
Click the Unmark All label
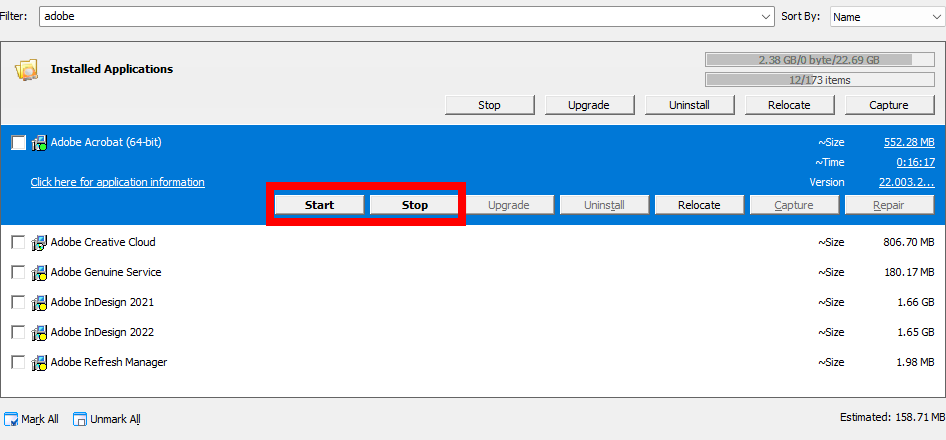[115, 419]
